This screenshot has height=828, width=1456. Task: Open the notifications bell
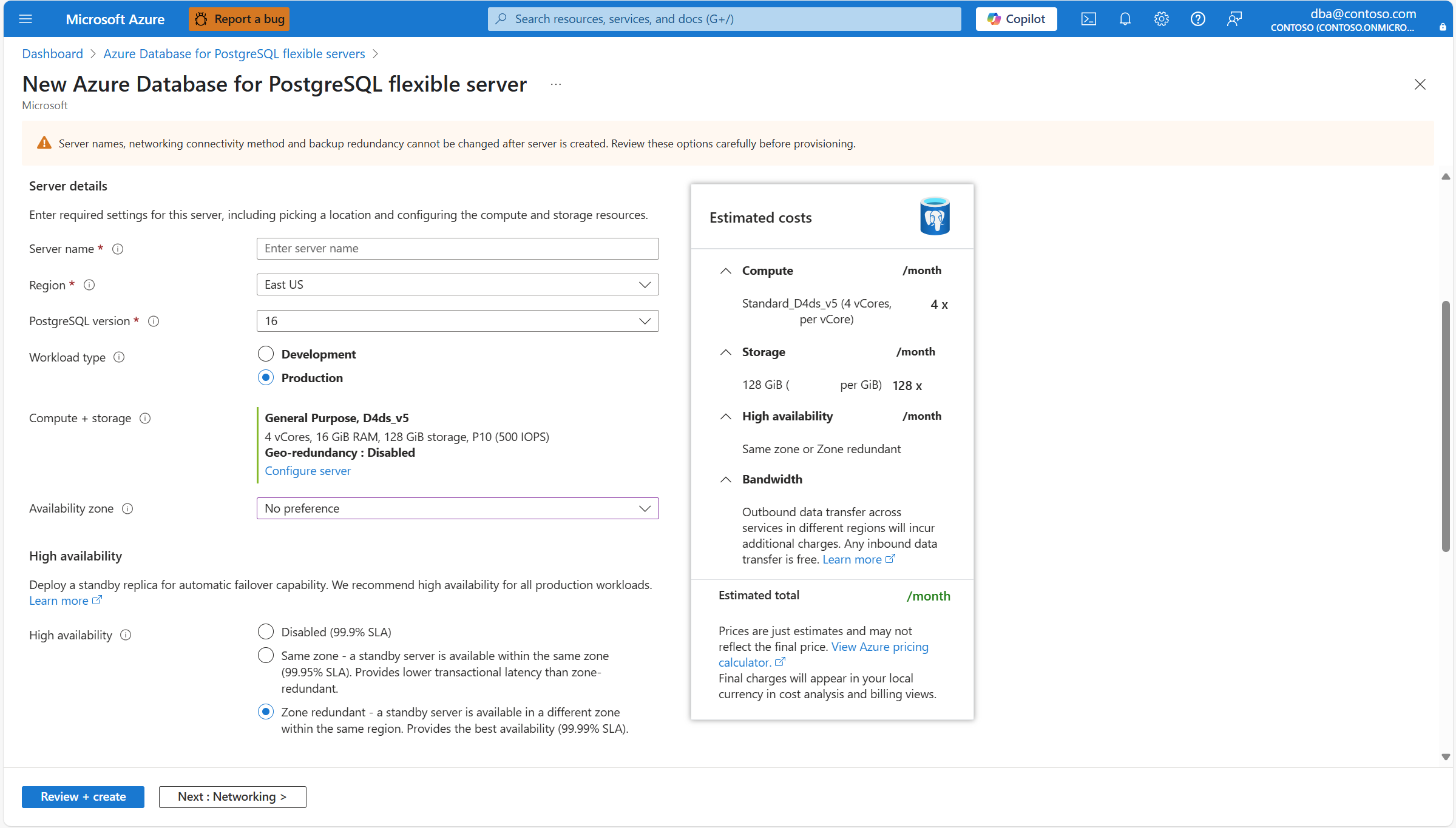pyautogui.click(x=1125, y=19)
